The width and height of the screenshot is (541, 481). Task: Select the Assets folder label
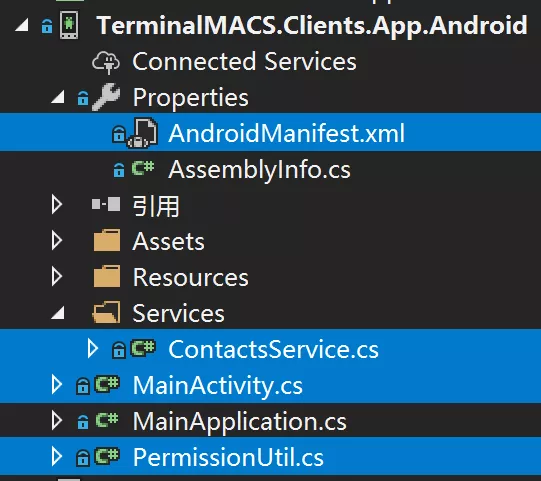point(168,241)
